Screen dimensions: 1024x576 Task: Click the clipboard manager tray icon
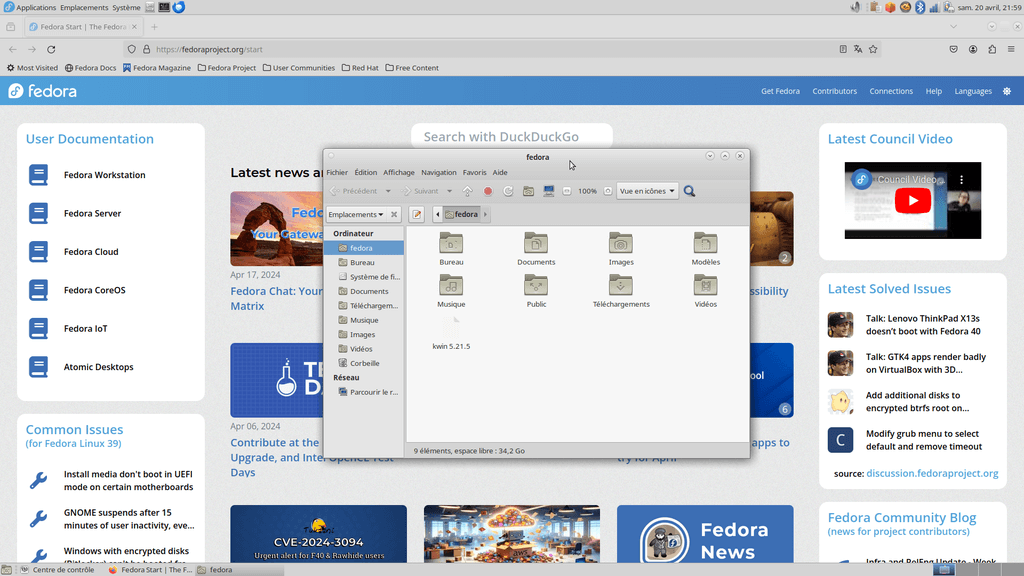[874, 7]
